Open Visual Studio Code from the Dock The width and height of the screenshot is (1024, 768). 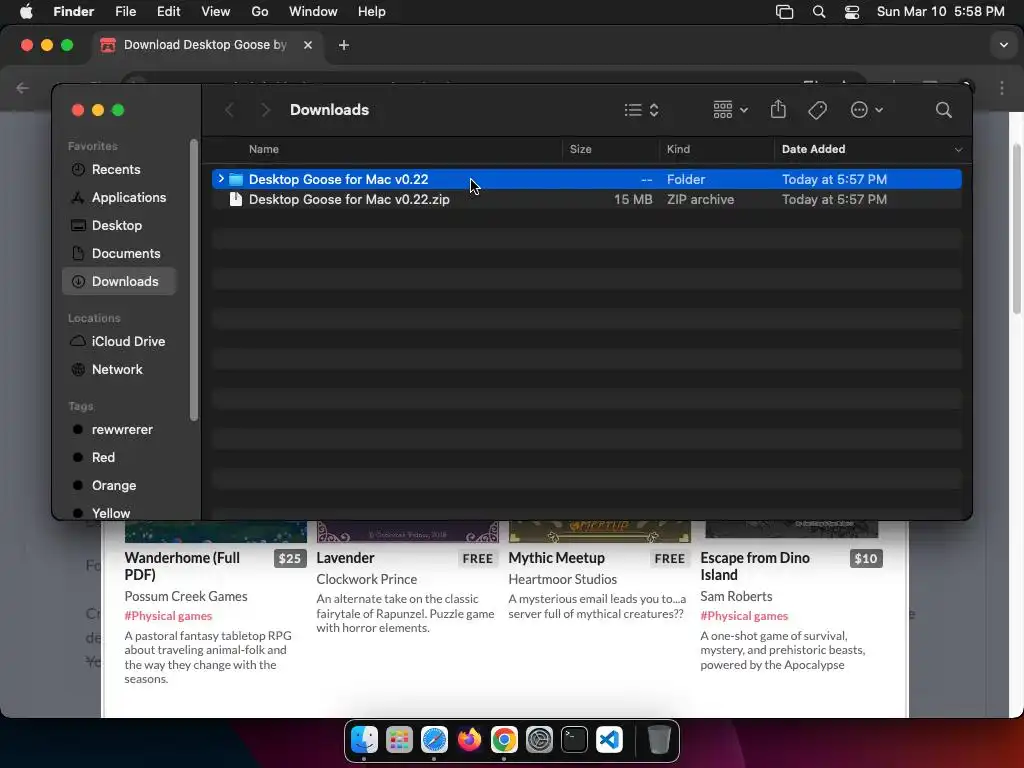click(x=609, y=740)
